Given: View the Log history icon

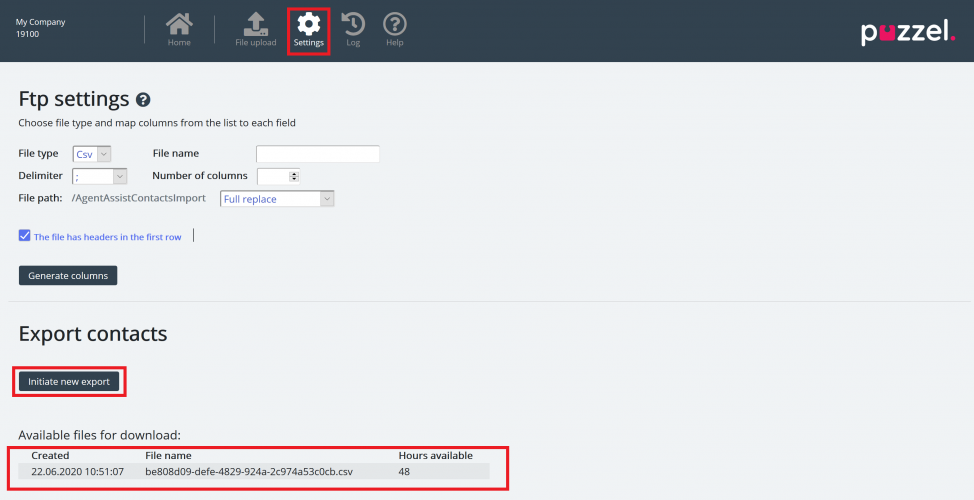Looking at the screenshot, I should coord(353,29).
